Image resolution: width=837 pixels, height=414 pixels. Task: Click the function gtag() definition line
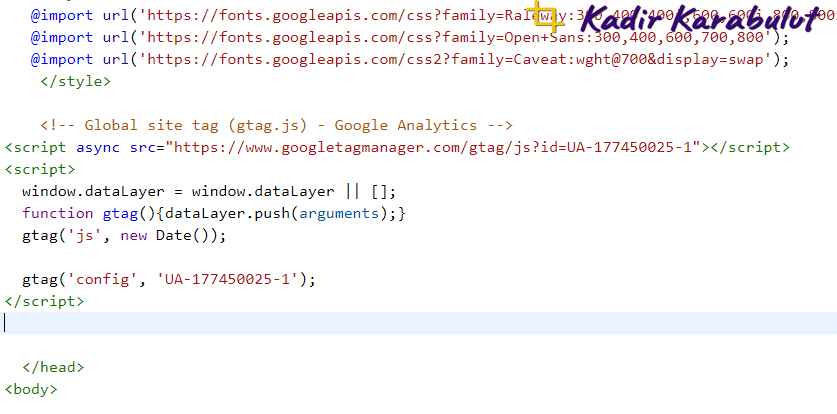(214, 213)
